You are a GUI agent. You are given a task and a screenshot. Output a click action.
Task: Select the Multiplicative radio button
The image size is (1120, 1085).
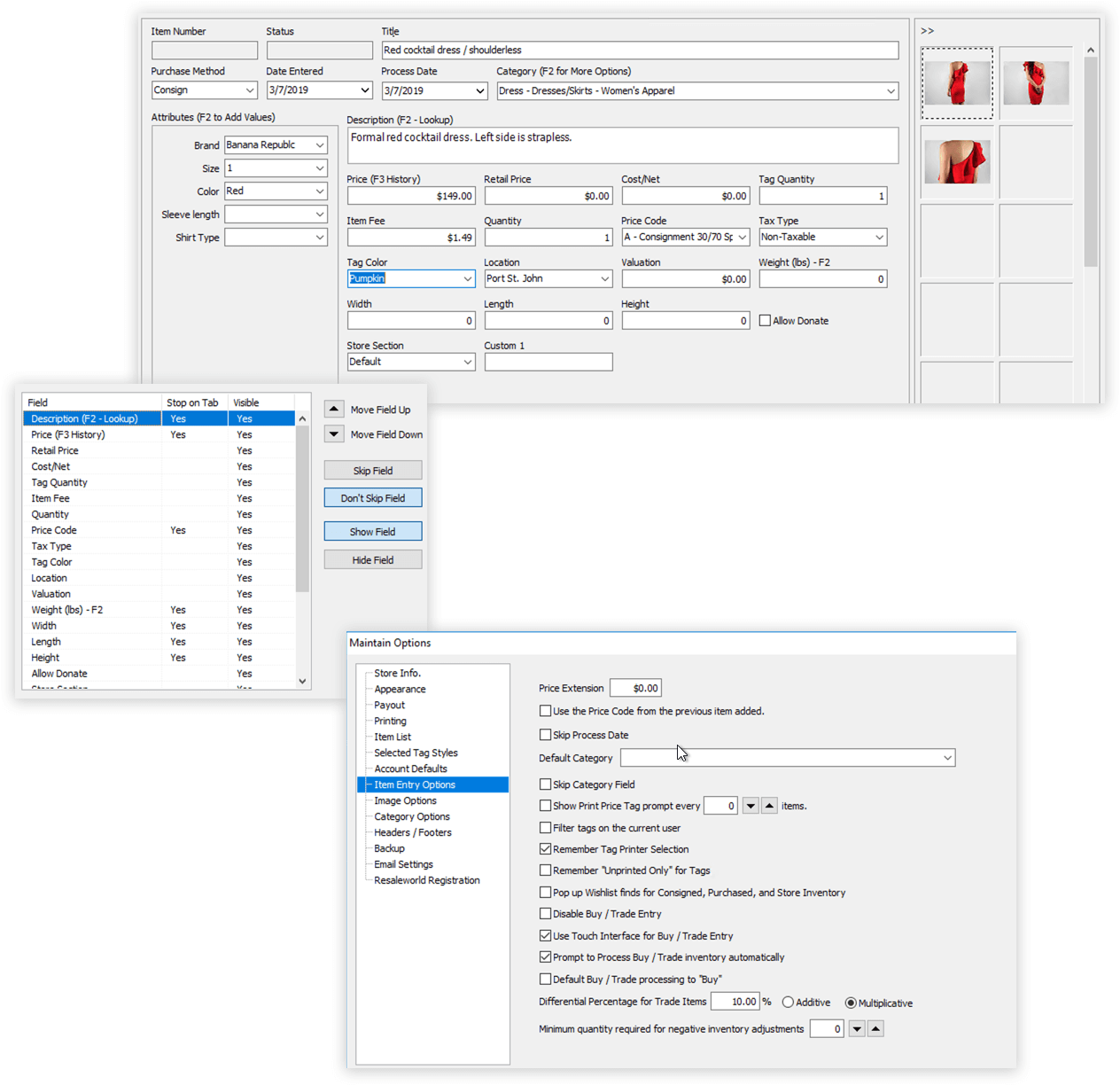pos(851,1003)
